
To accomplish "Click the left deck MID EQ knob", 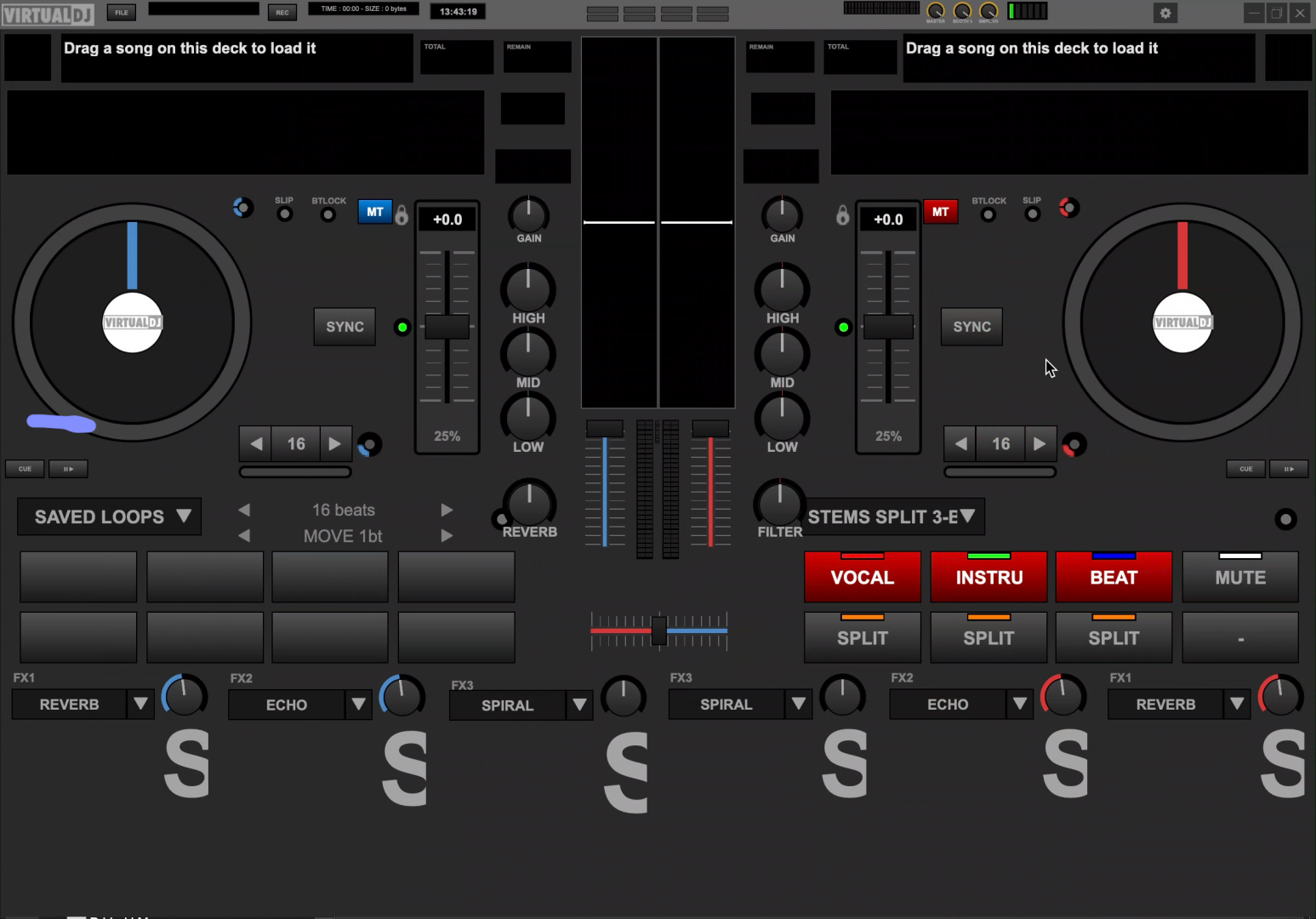I will click(528, 352).
